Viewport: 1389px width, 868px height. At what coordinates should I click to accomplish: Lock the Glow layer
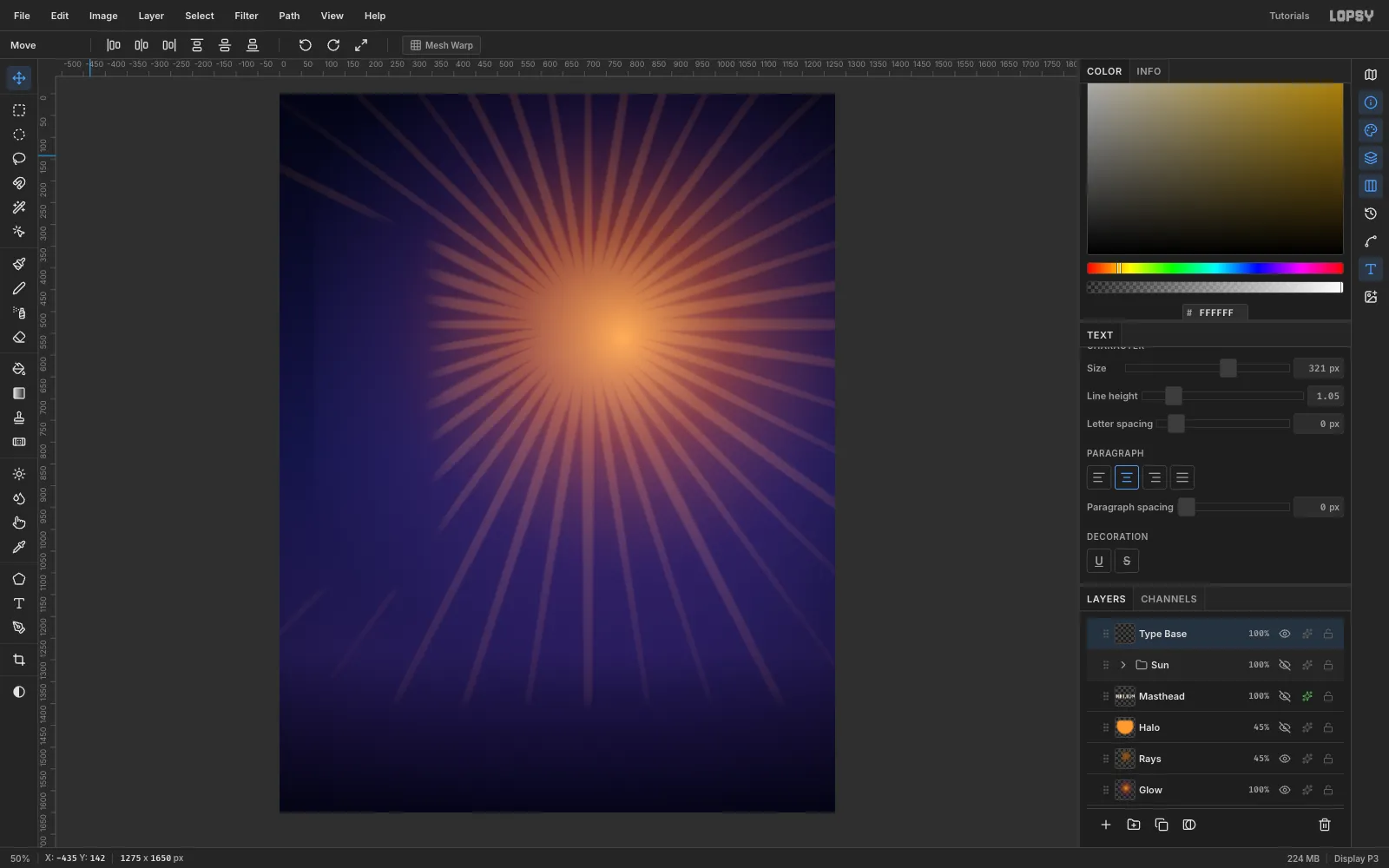click(x=1328, y=790)
